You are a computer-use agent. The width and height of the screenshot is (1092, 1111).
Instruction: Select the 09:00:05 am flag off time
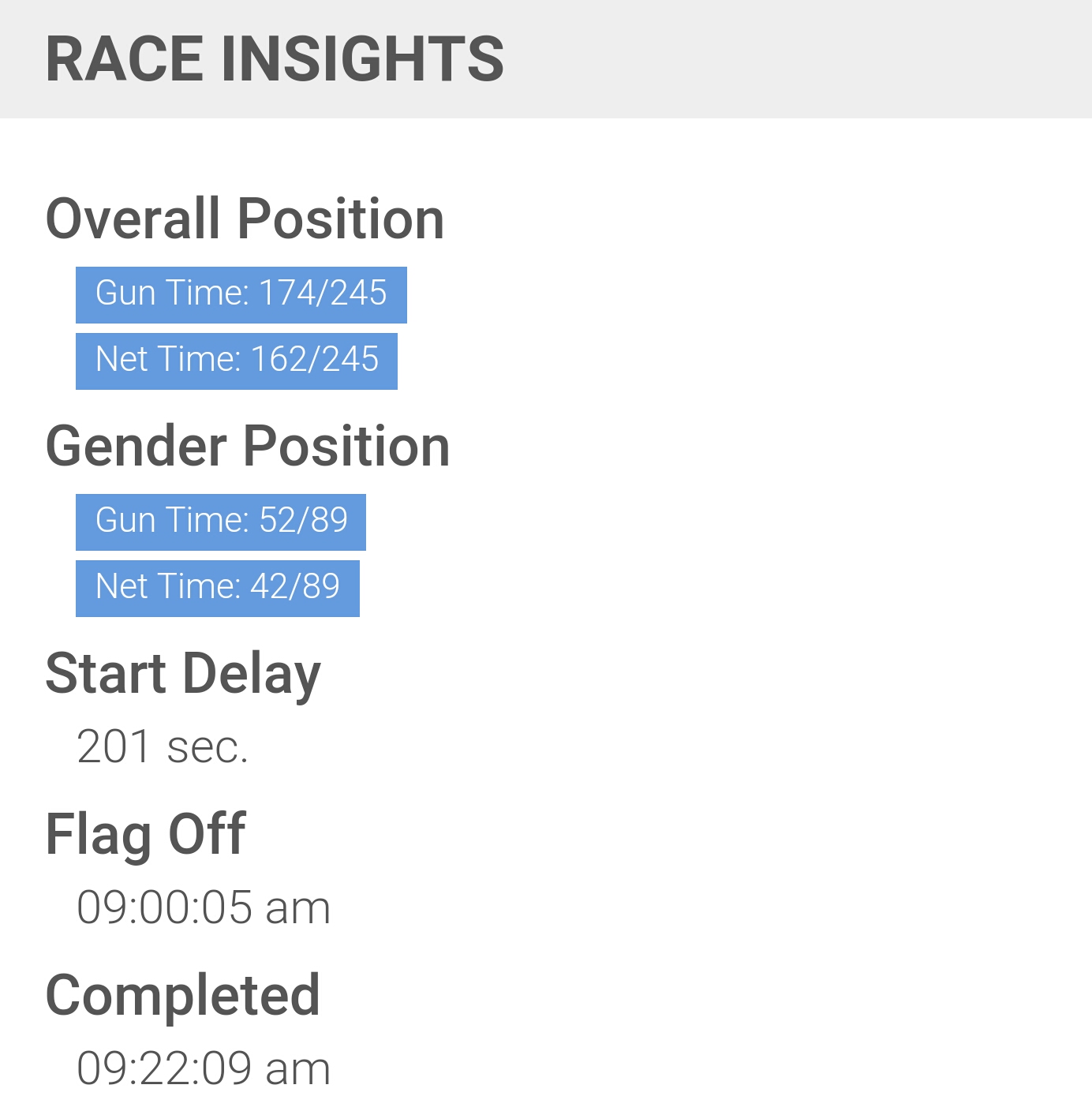click(204, 907)
